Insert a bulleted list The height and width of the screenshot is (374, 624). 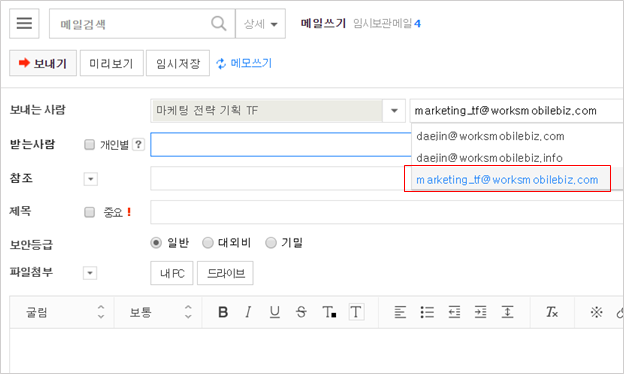coord(427,312)
